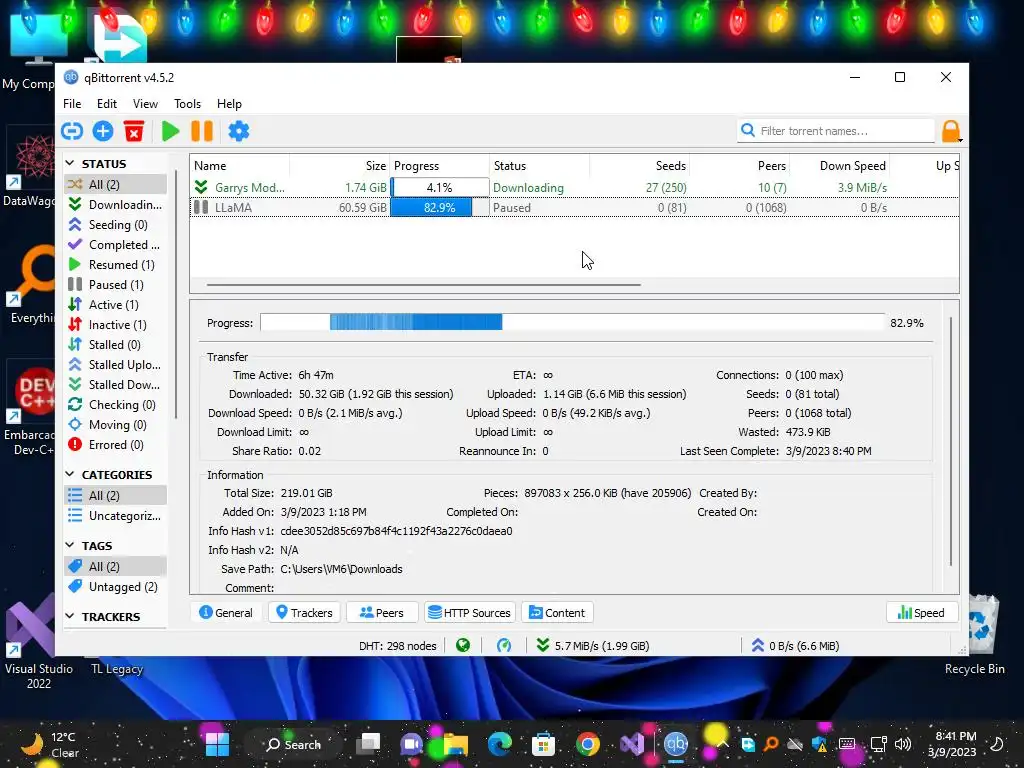Click the pieces progress bar in details

click(572, 322)
